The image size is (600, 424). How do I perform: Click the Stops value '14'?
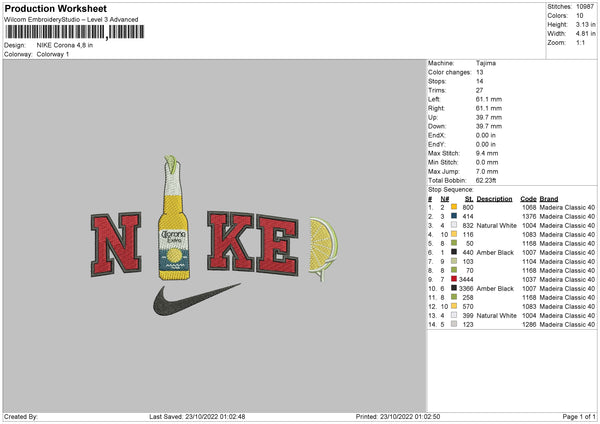(x=479, y=81)
